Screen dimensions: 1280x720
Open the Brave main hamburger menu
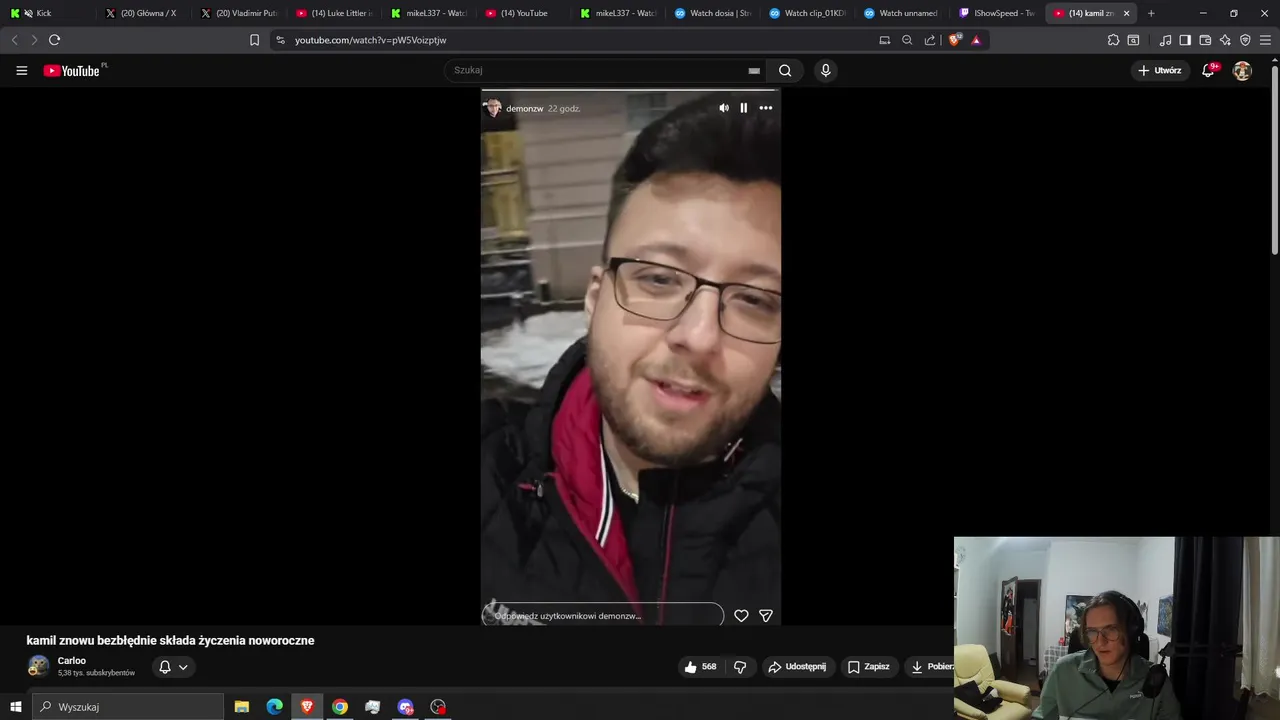pos(1265,40)
